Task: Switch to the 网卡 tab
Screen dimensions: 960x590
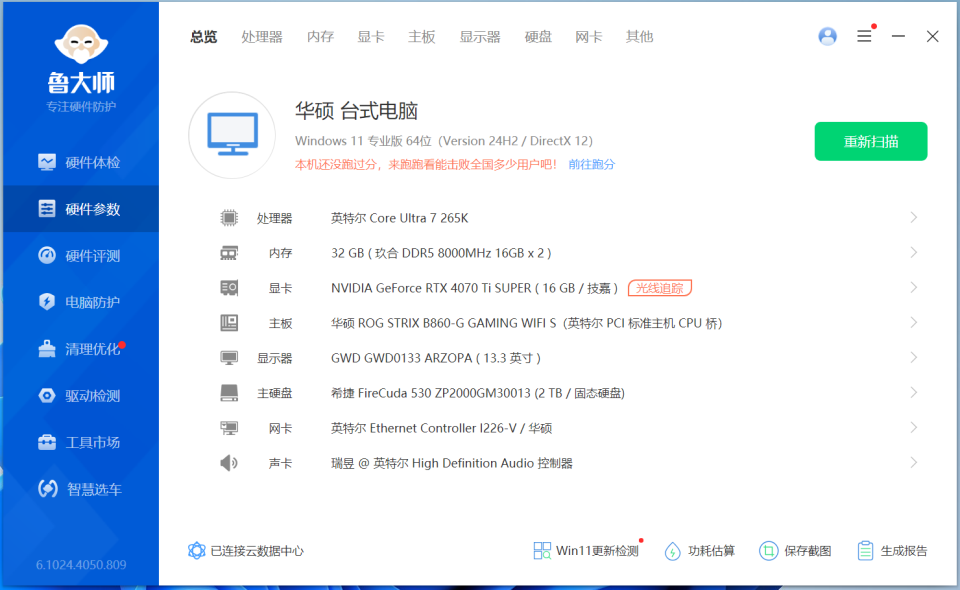Action: (588, 37)
